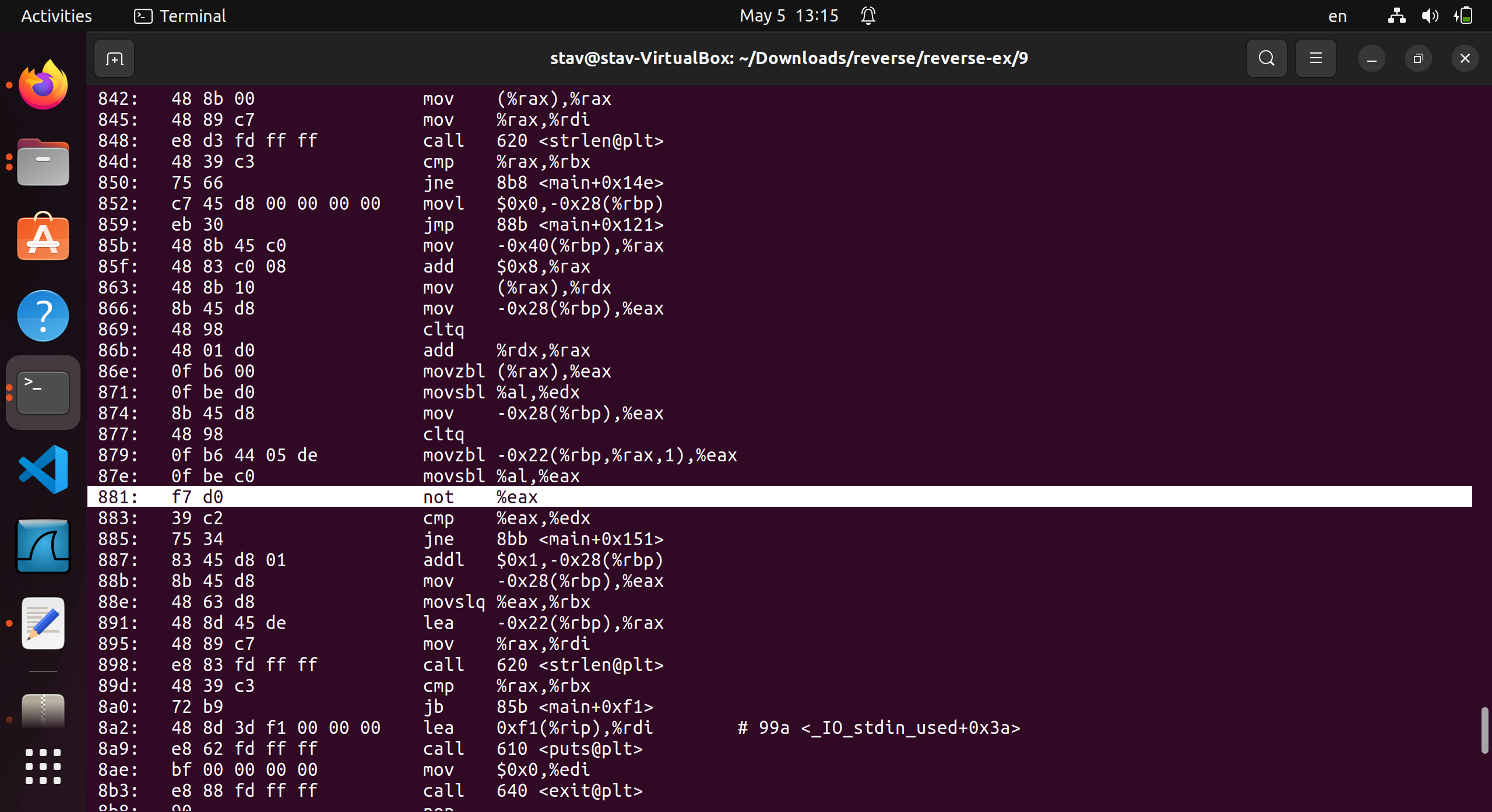Open the terminal search
This screenshot has width=1492, height=812.
point(1265,58)
